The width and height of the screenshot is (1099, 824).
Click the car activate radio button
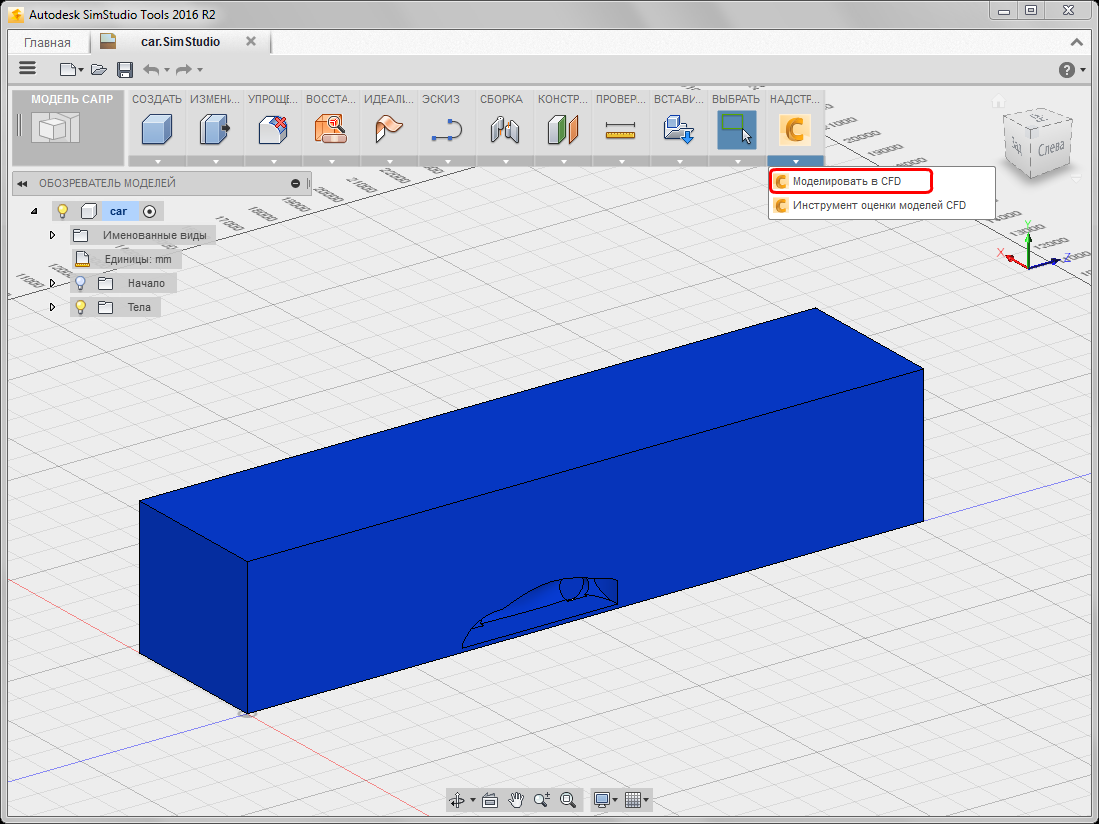[x=149, y=211]
